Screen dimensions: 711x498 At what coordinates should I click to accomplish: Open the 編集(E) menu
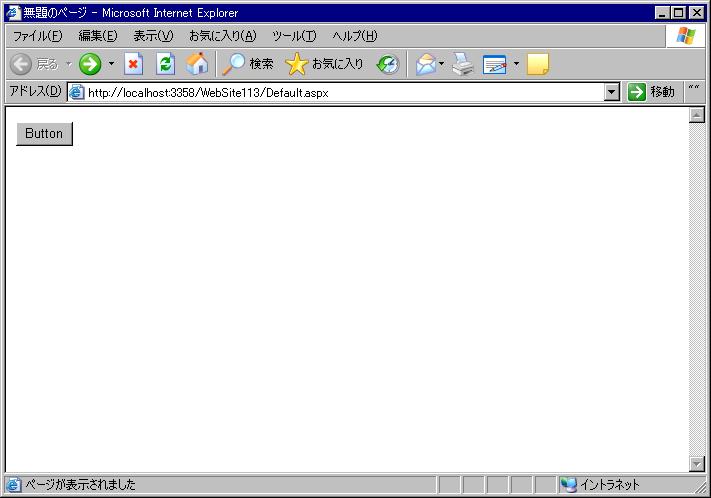98,36
